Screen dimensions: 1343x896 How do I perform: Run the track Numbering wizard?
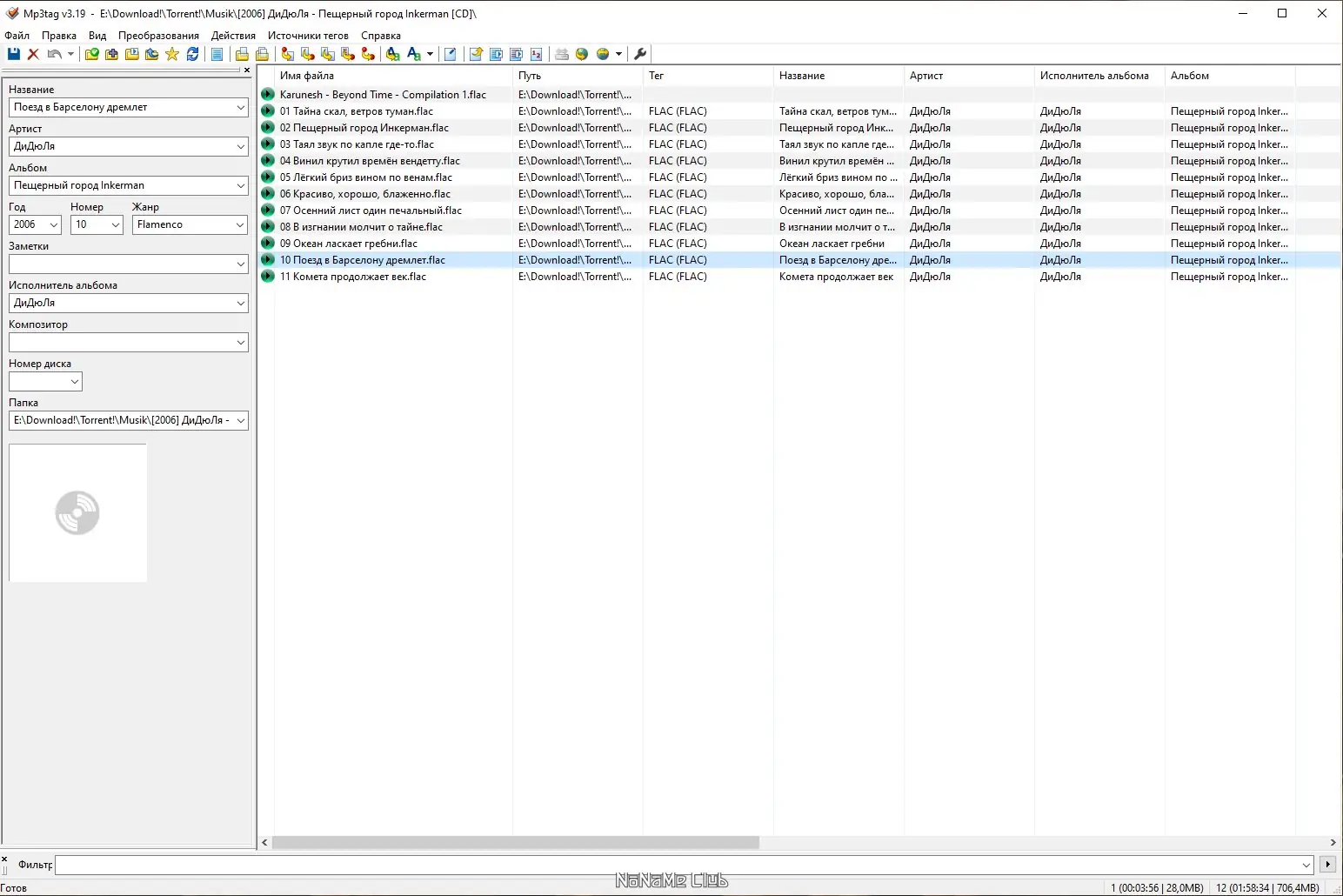(538, 54)
